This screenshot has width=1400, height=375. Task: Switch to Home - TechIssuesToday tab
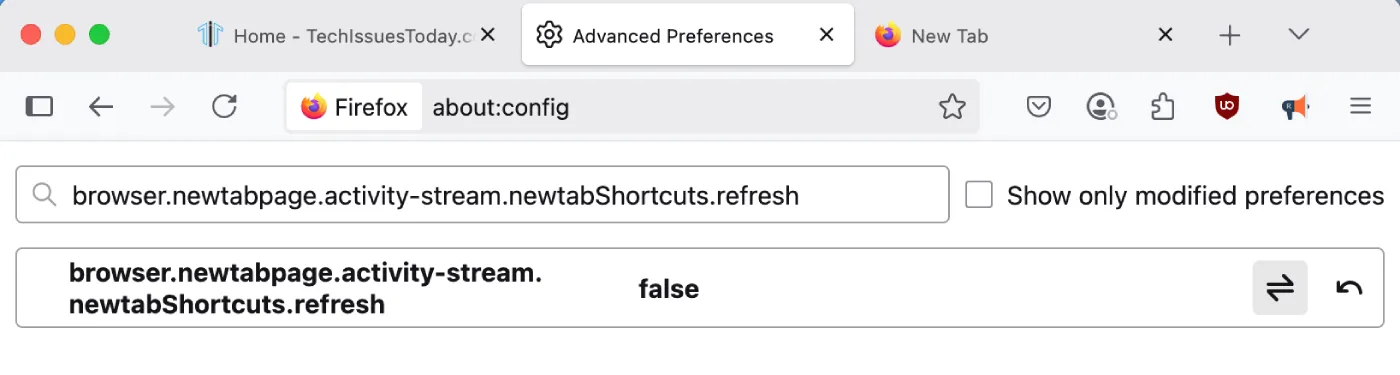point(347,35)
